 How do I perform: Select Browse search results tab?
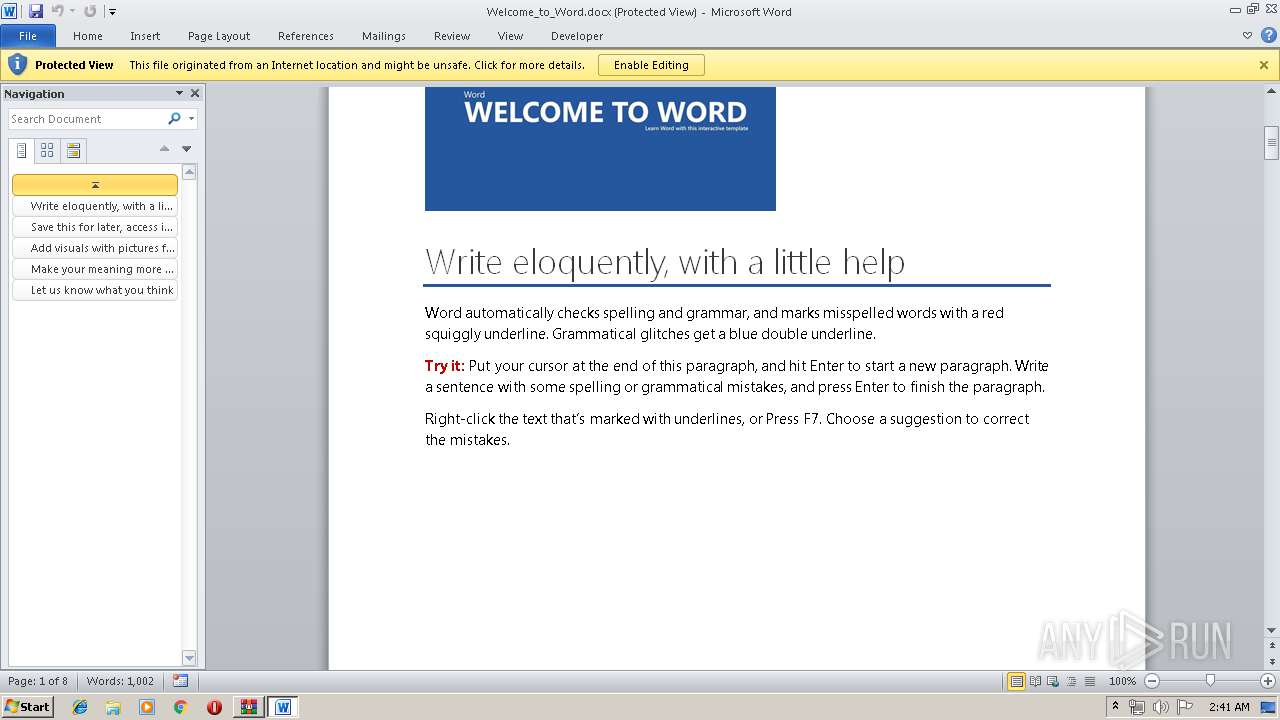[x=73, y=151]
